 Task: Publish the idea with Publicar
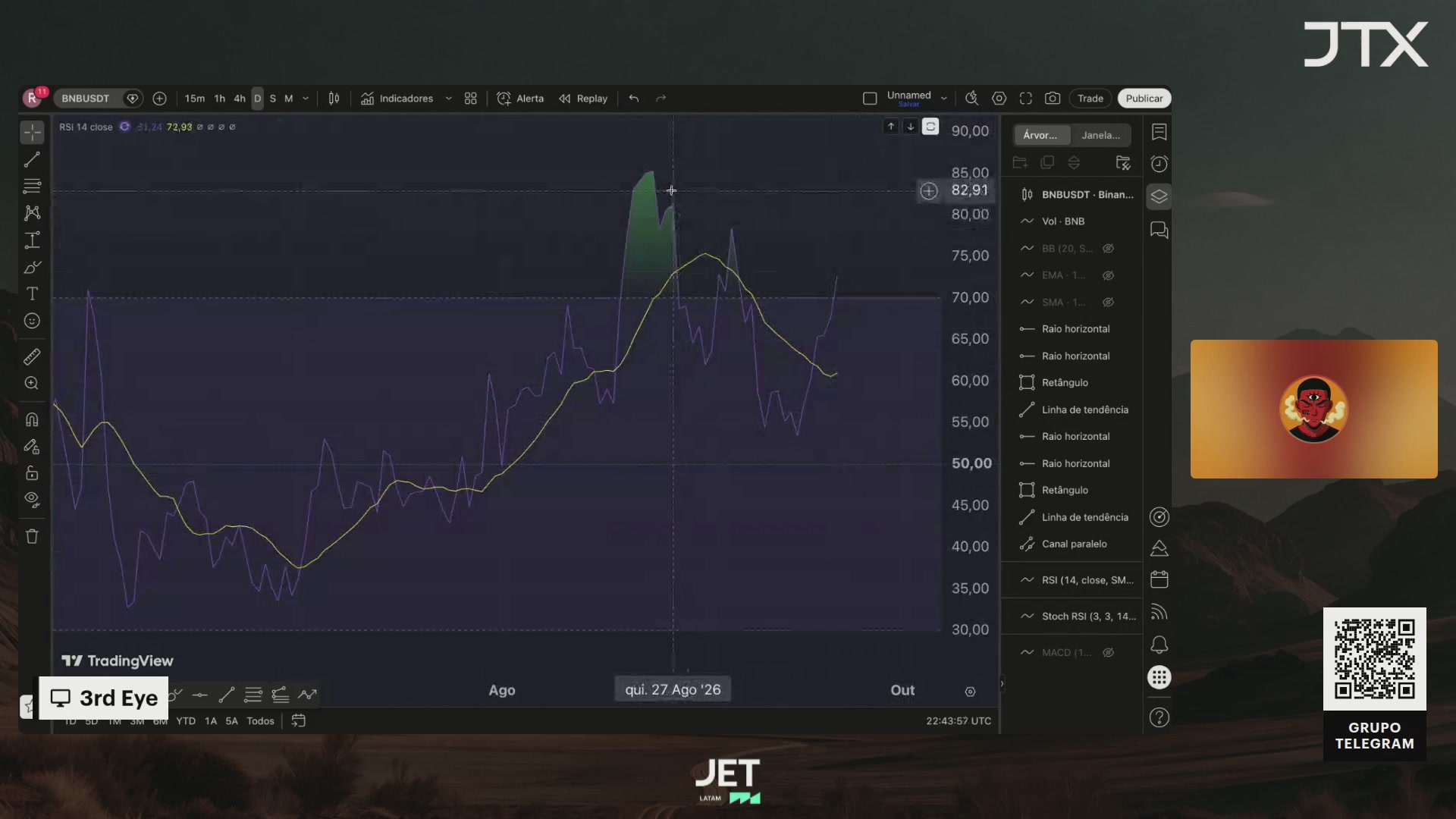pyautogui.click(x=1144, y=99)
